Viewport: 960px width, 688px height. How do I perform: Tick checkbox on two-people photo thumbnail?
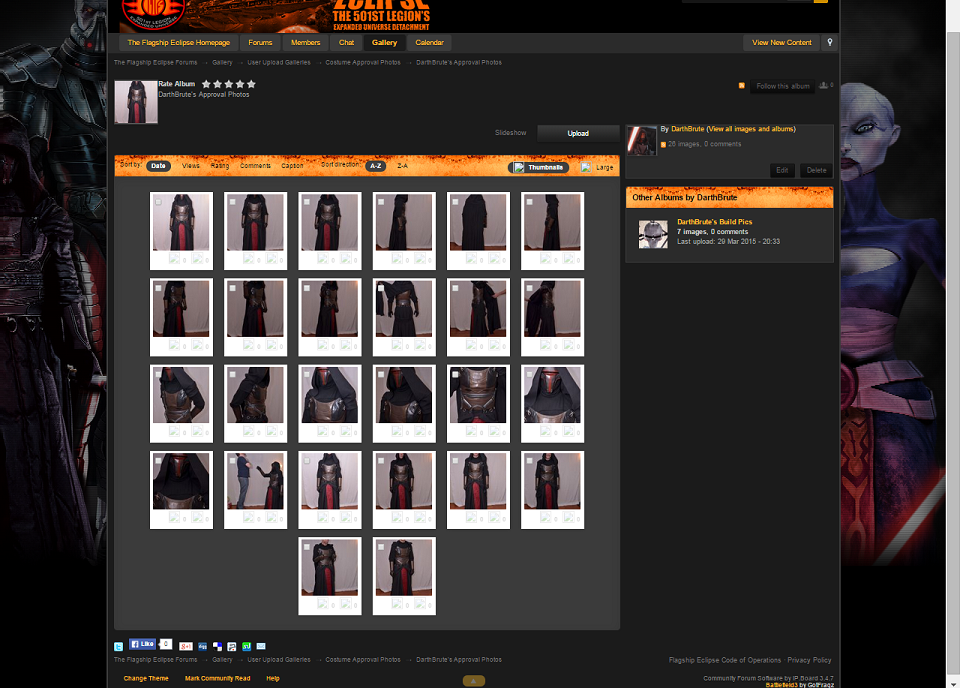pos(233,461)
